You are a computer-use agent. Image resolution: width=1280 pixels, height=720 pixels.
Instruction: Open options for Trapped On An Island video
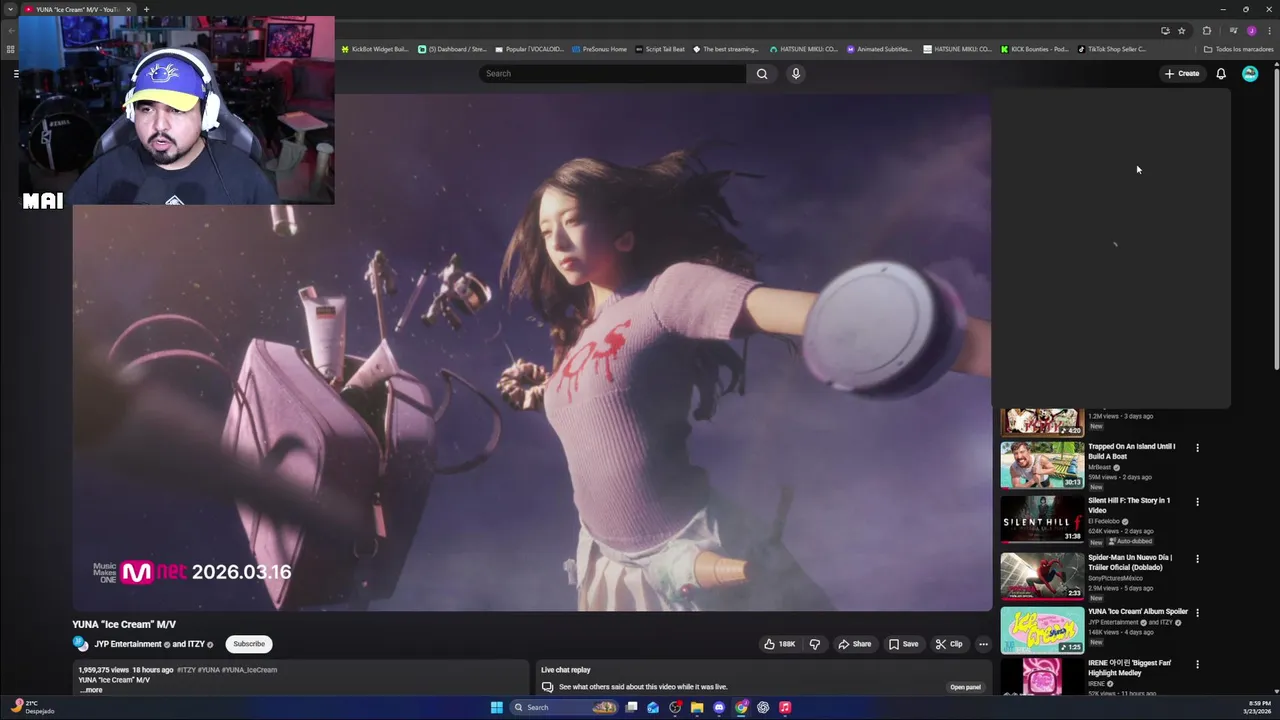tap(1197, 448)
